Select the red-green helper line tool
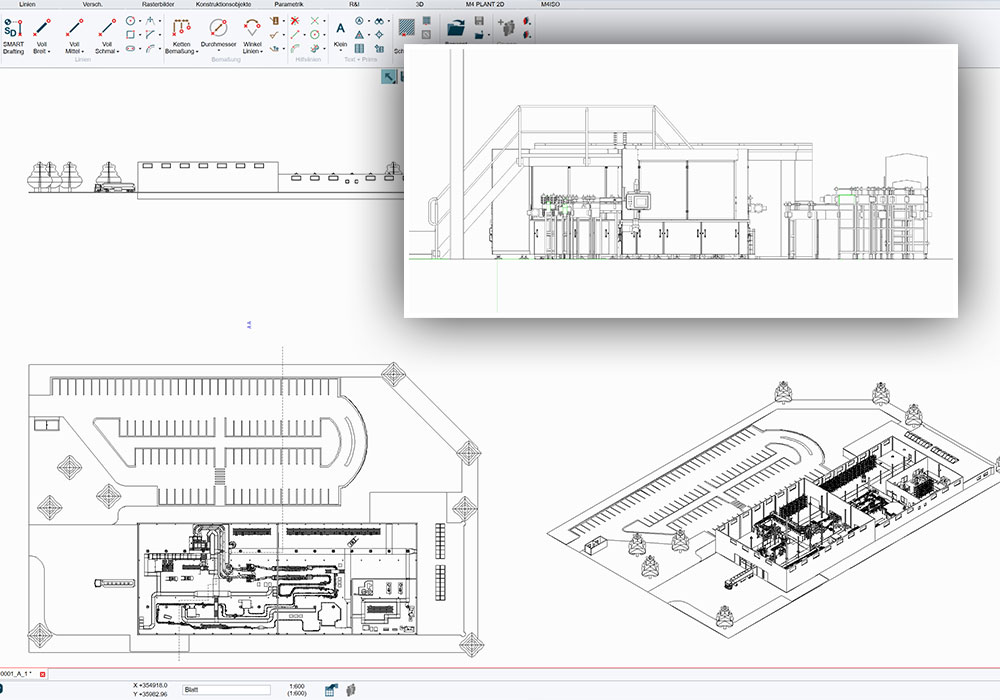This screenshot has height=700, width=1000. click(295, 34)
